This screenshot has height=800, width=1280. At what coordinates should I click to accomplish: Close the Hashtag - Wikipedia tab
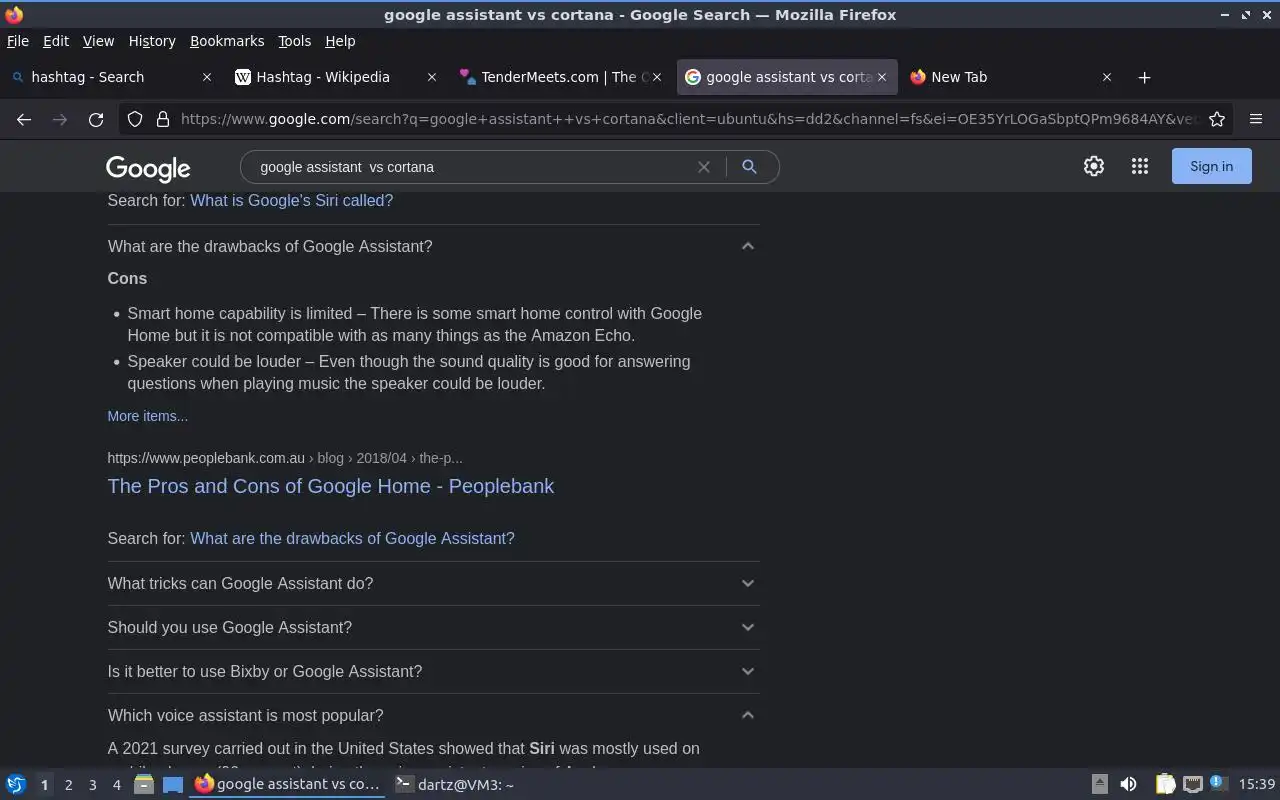coord(432,77)
